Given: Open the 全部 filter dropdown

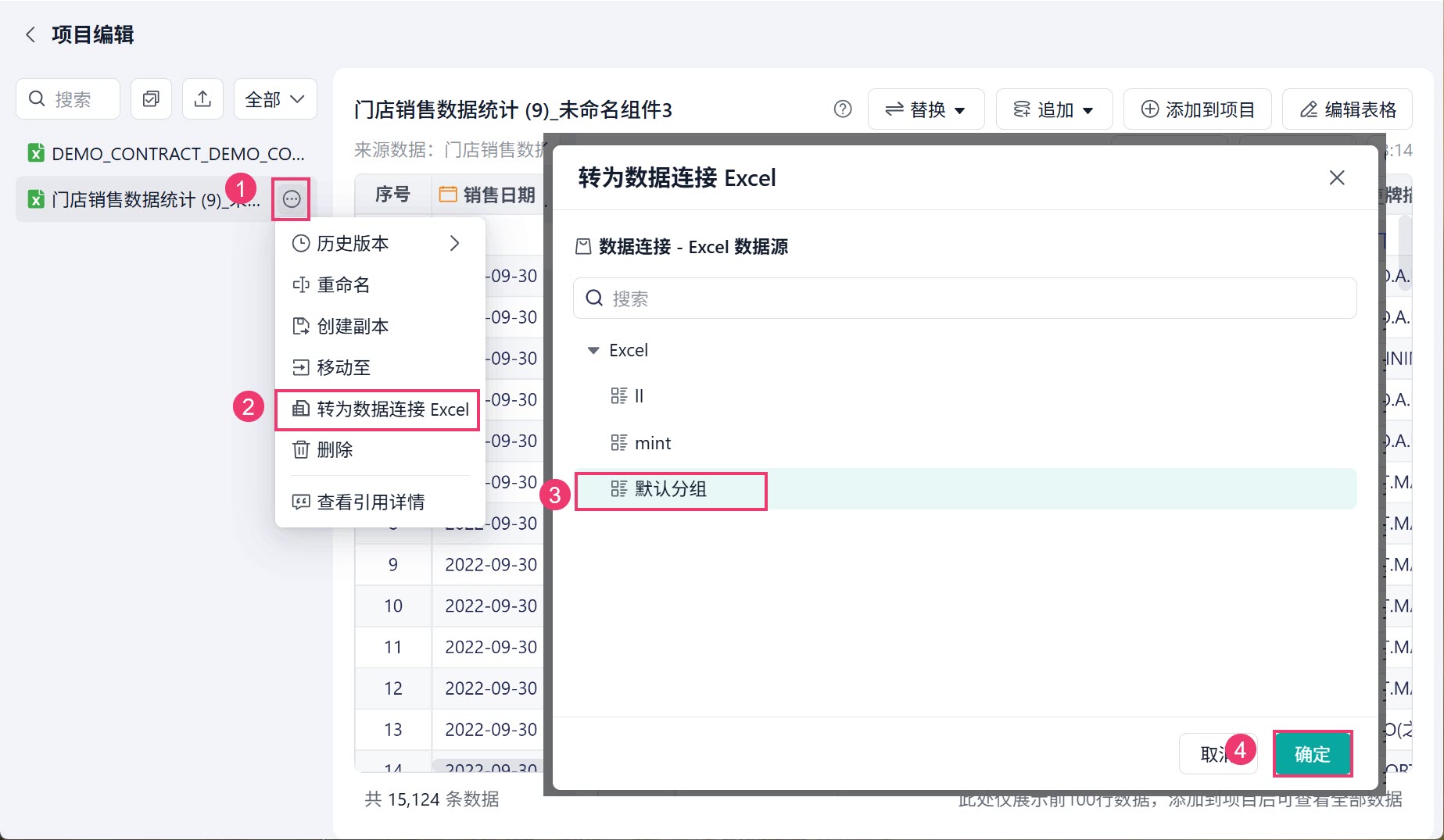Looking at the screenshot, I should click(x=275, y=98).
